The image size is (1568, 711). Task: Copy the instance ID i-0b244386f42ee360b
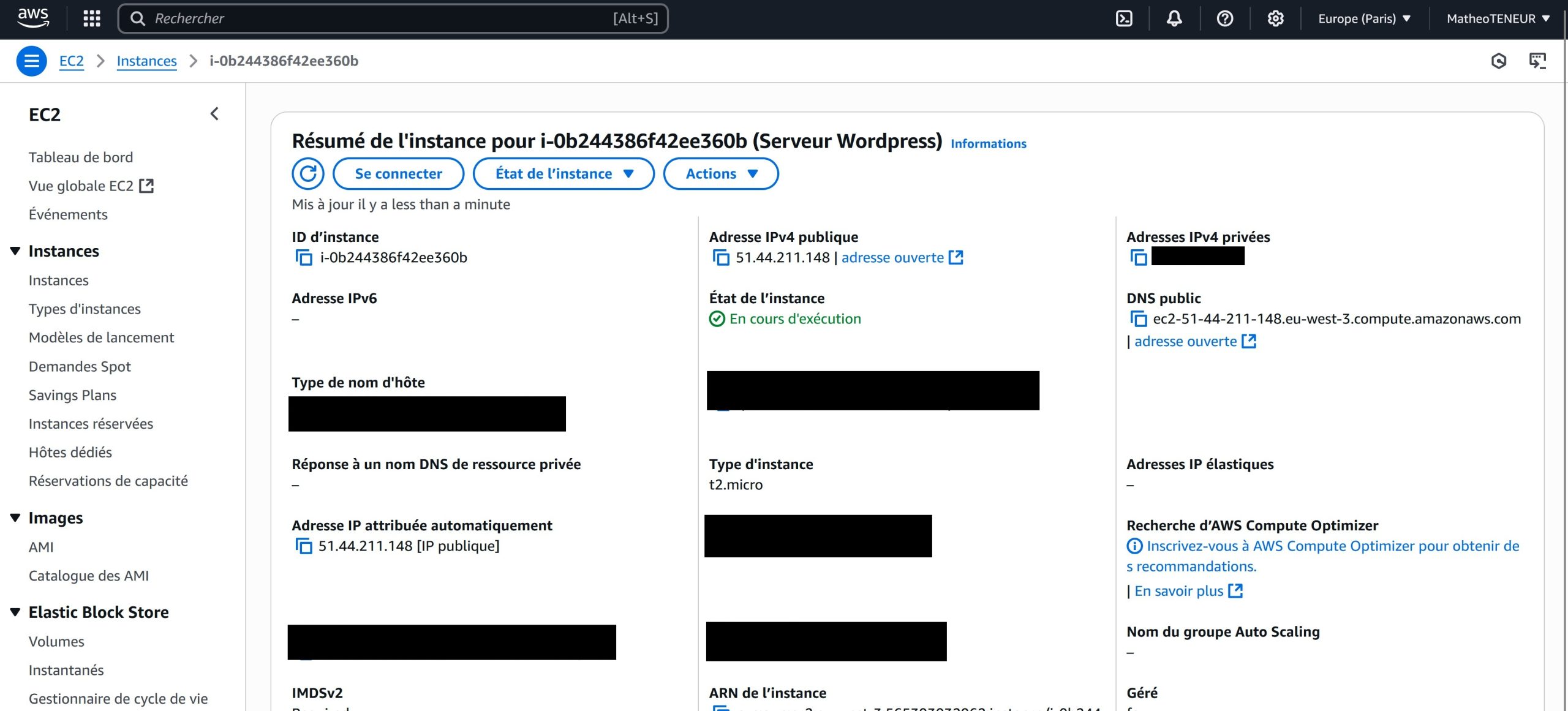[304, 257]
